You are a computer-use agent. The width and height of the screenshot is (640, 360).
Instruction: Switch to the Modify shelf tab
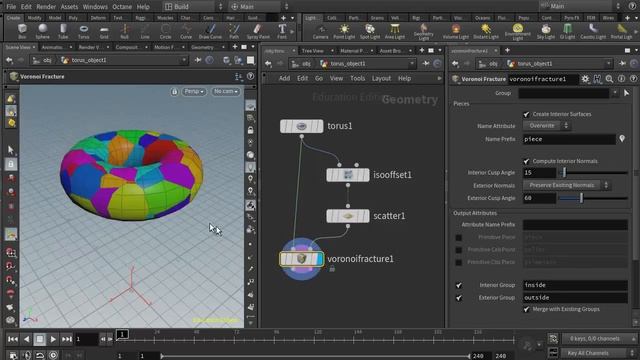(35, 18)
